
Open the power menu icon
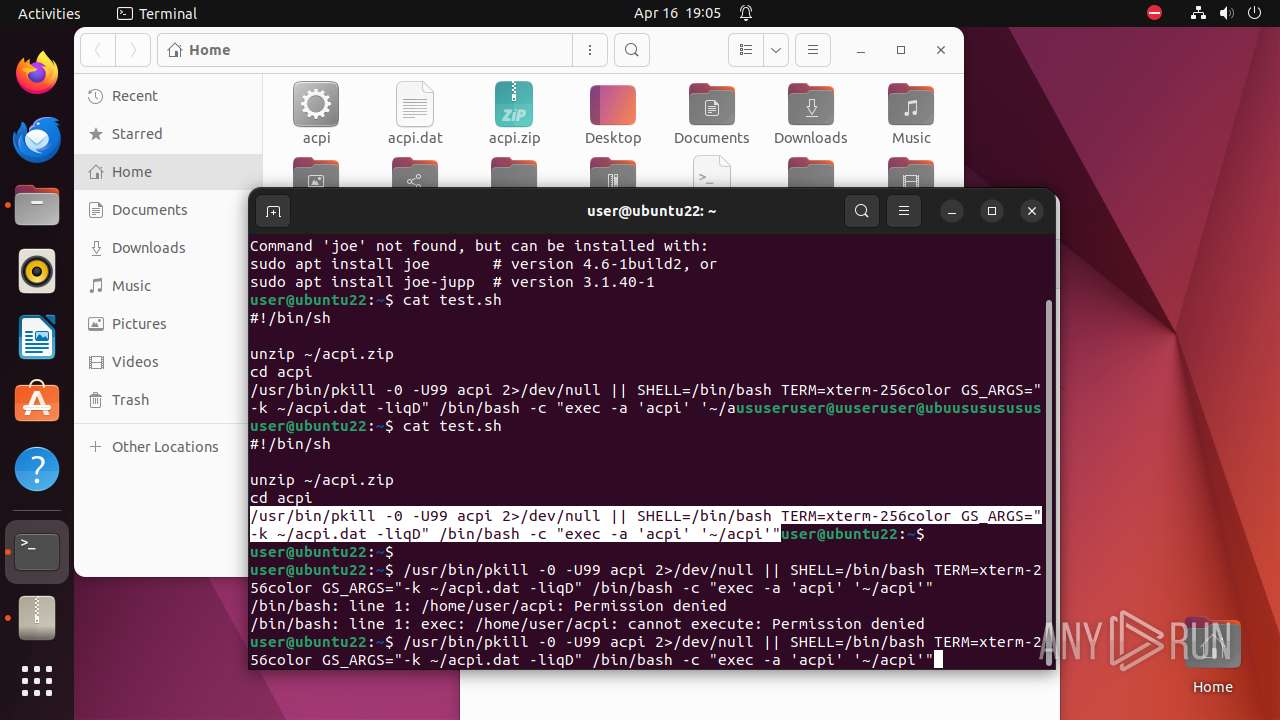pos(1254,14)
